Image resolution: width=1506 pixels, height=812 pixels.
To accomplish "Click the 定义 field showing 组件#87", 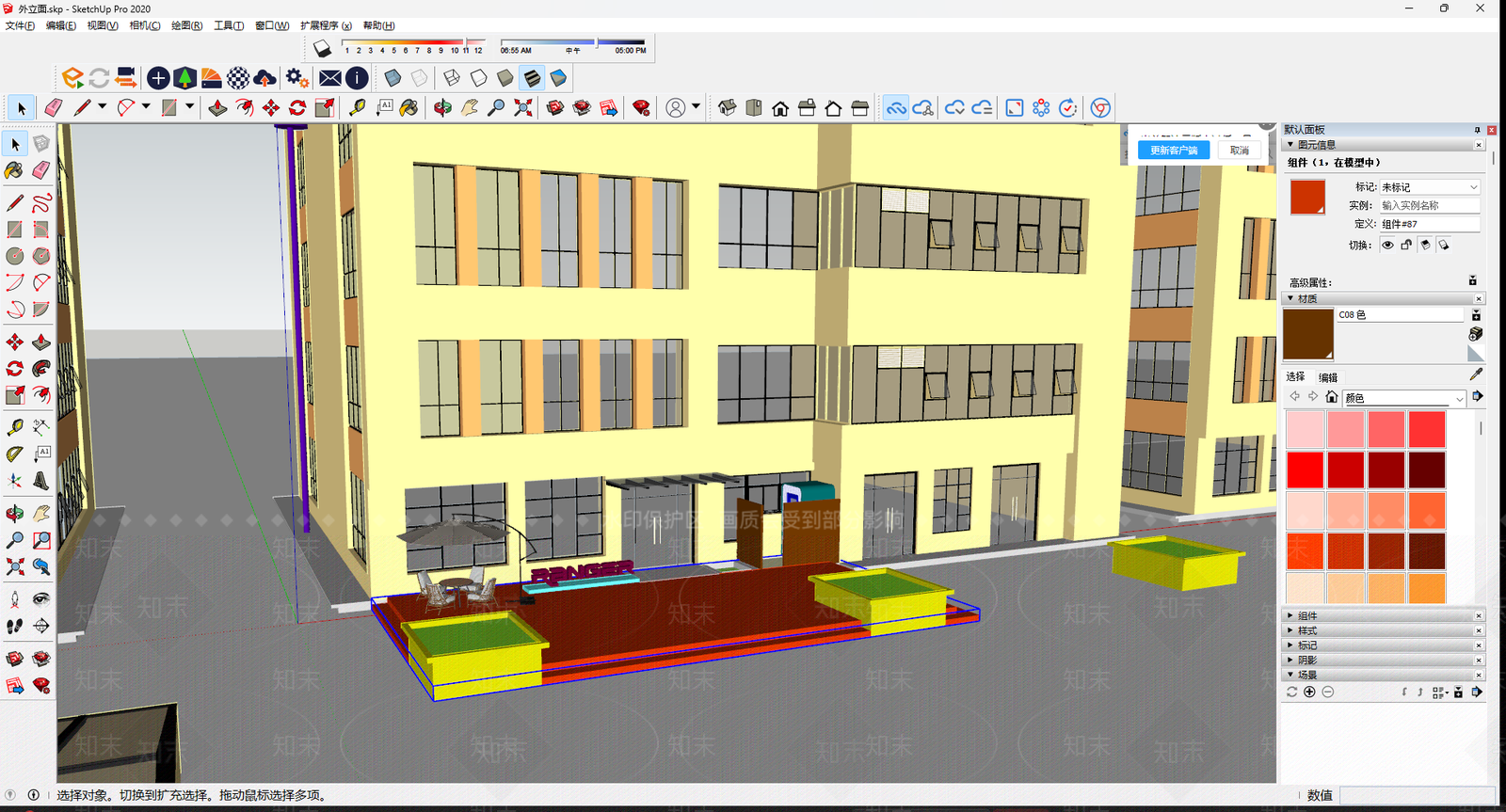I will pyautogui.click(x=1430, y=224).
